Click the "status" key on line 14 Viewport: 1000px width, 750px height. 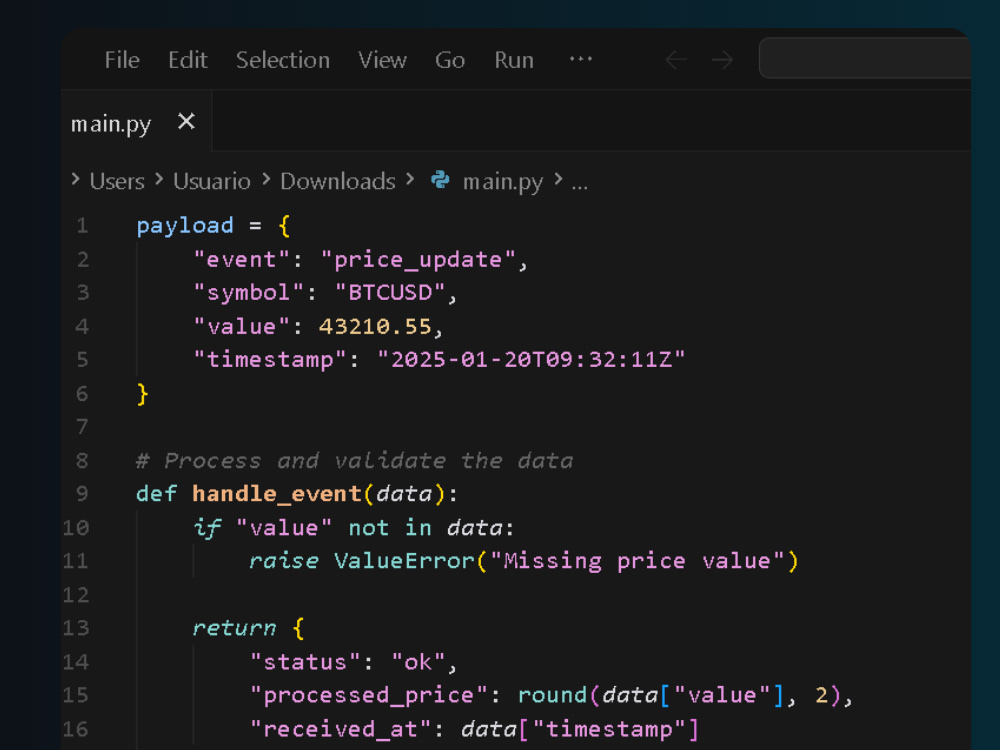[x=305, y=662]
